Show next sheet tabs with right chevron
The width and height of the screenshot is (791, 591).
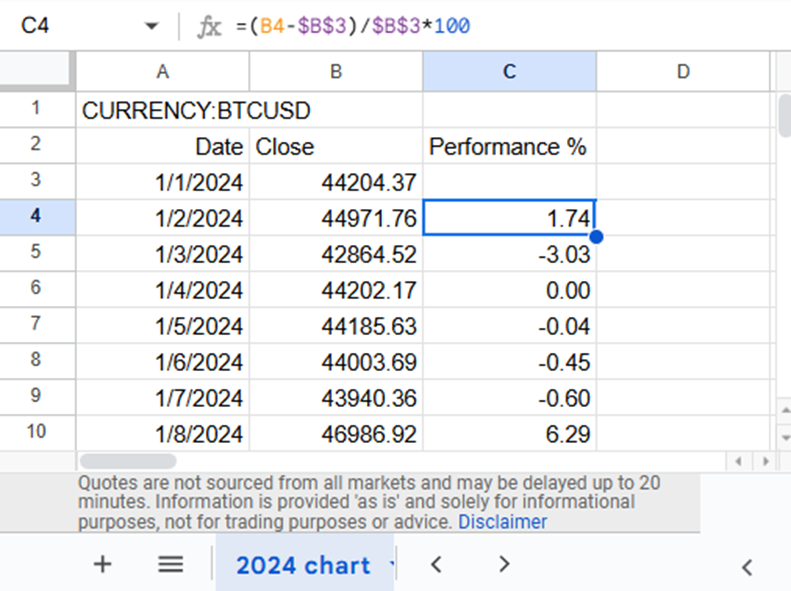pyautogui.click(x=504, y=564)
